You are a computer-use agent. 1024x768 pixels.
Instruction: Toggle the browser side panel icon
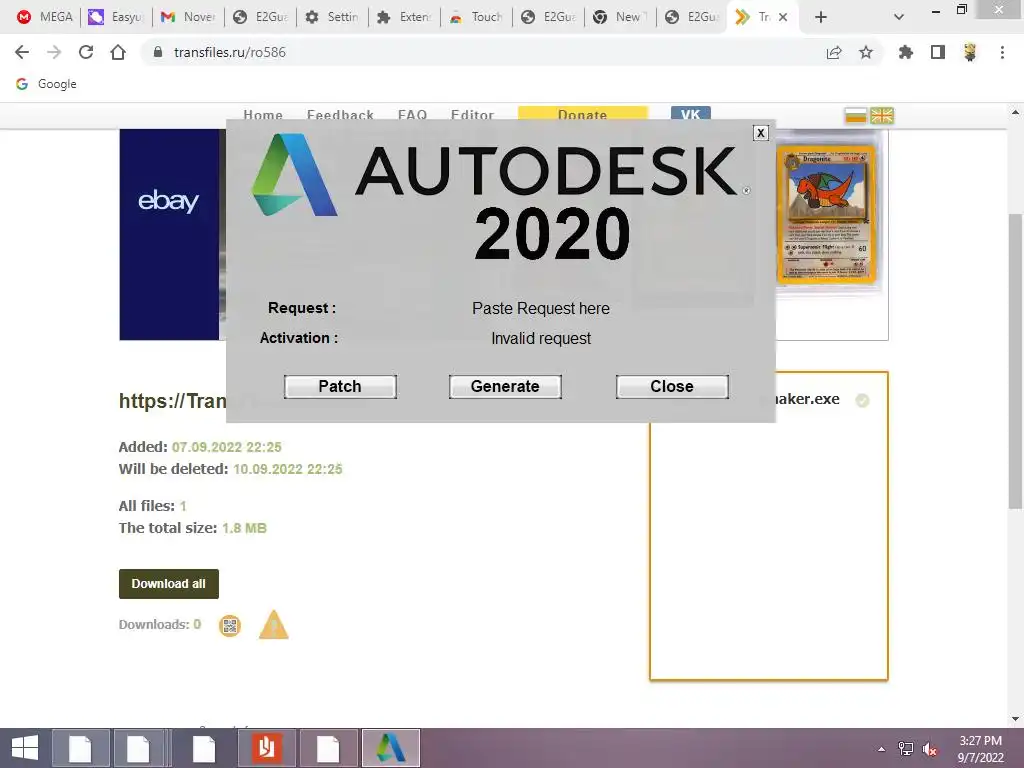pos(938,52)
